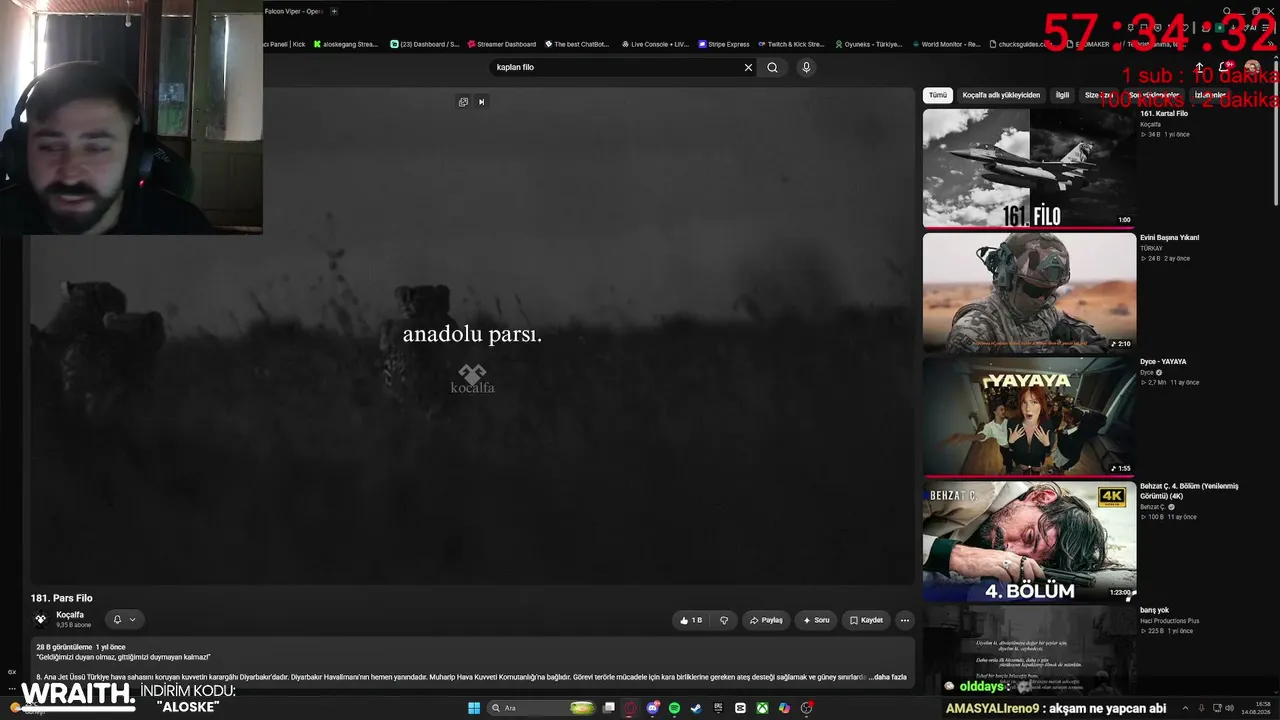Open the 'Haci Productions Plus' channel name
This screenshot has height=720, width=1280.
click(1169, 621)
